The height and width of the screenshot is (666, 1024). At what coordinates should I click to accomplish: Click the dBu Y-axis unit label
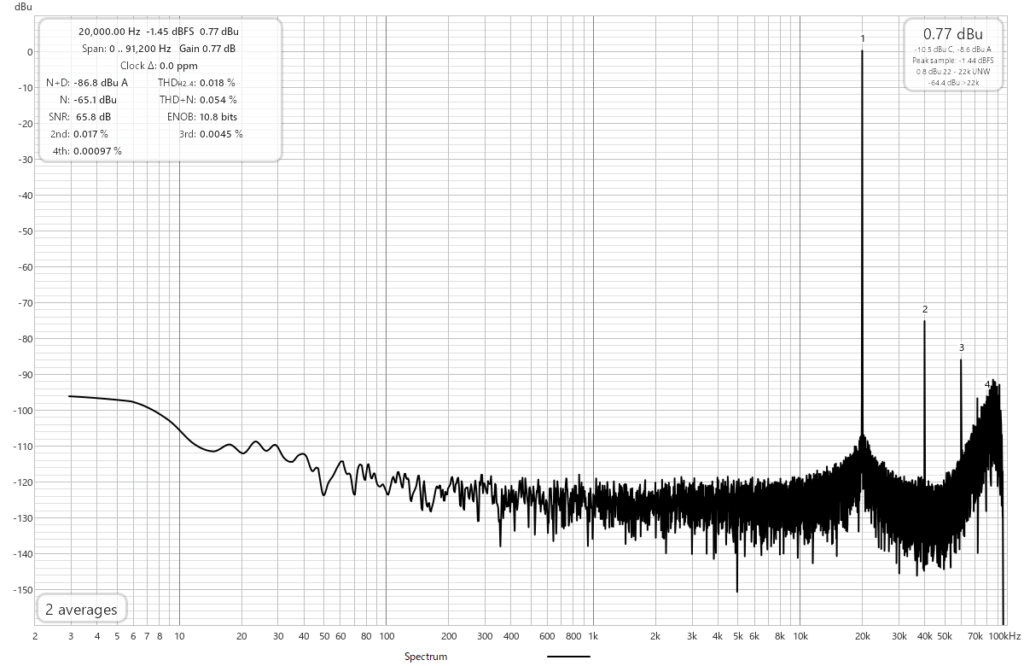tap(11, 6)
